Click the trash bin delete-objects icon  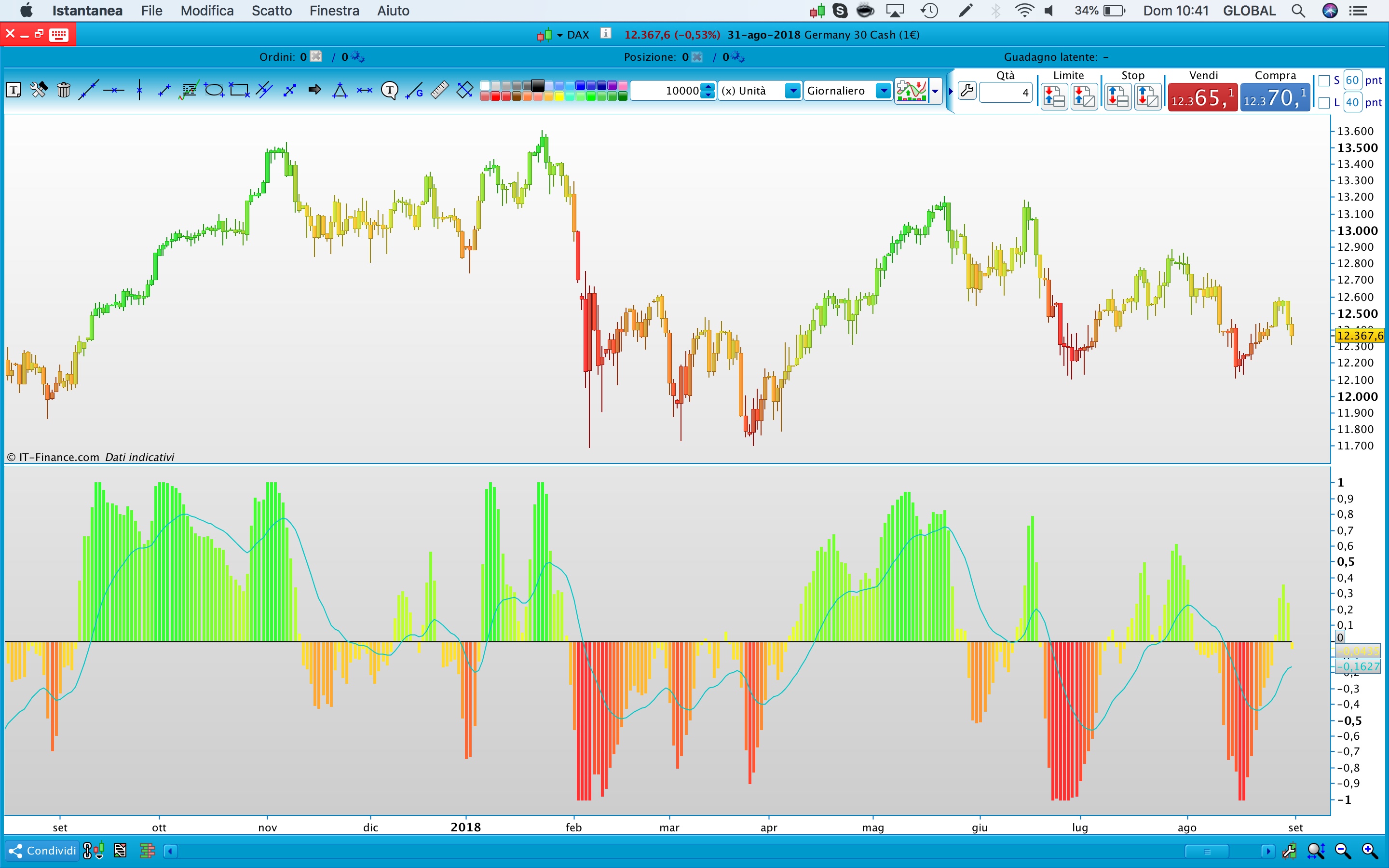pos(64,90)
